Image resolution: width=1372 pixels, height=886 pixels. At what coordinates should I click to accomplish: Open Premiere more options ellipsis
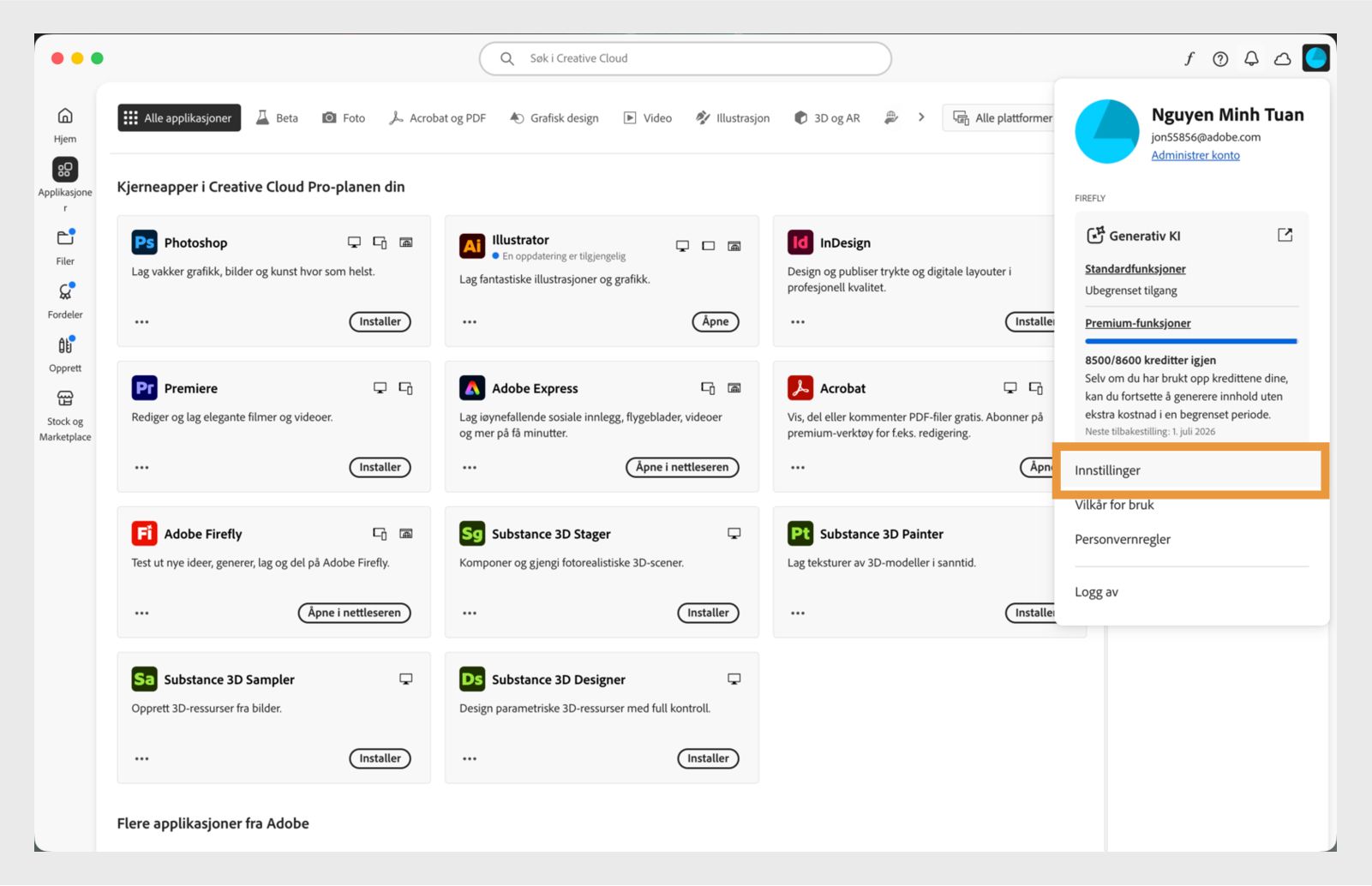(141, 468)
